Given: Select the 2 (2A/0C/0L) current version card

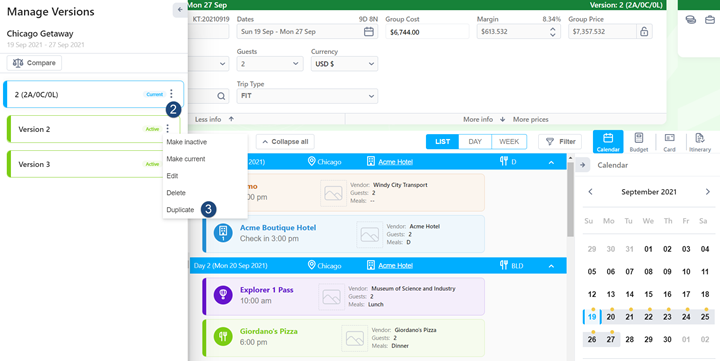Looking at the screenshot, I should [x=93, y=94].
